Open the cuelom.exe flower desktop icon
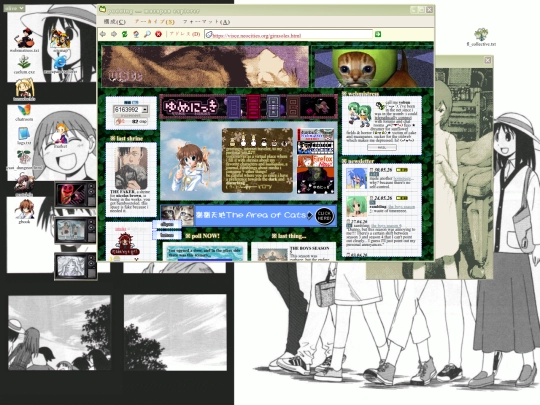The image size is (540, 405). click(24, 64)
